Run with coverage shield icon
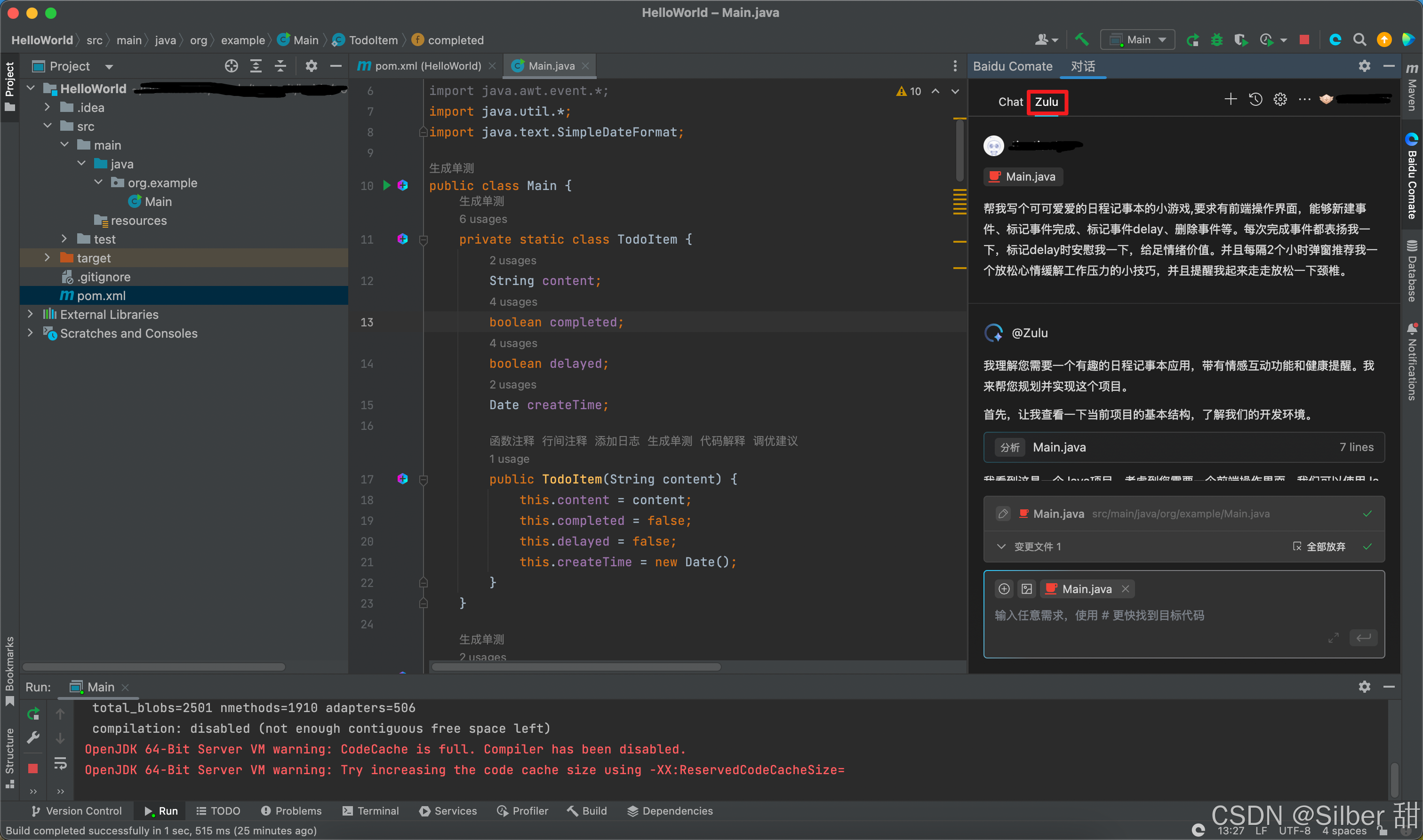The width and height of the screenshot is (1423, 840). 1241,40
